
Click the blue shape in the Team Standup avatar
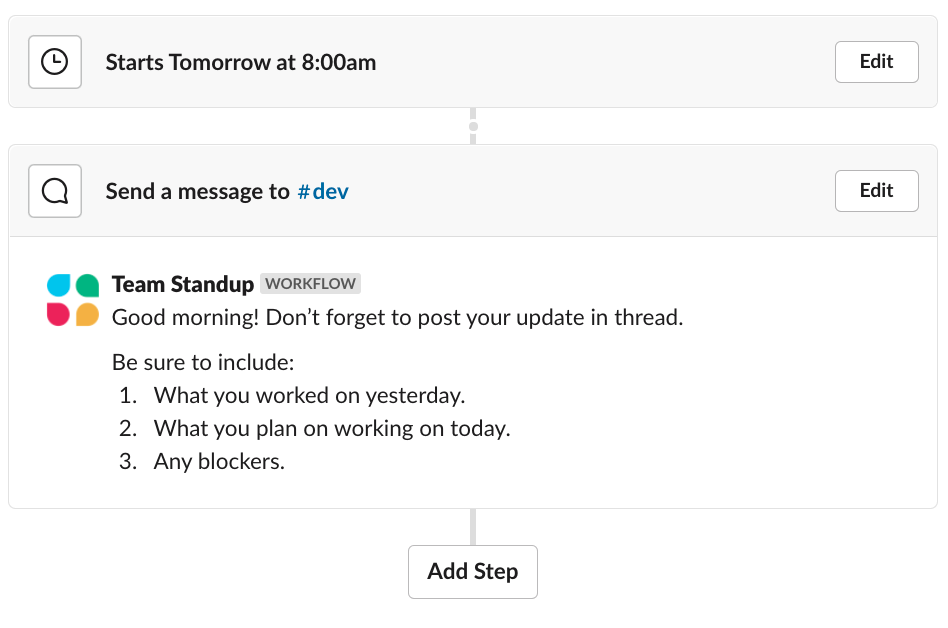pos(59,286)
